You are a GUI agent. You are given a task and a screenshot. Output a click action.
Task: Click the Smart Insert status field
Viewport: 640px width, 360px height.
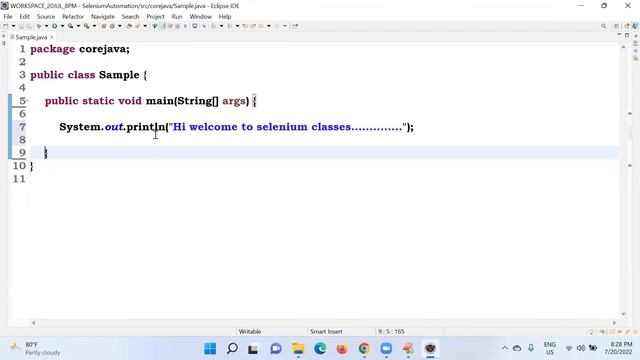click(326, 331)
